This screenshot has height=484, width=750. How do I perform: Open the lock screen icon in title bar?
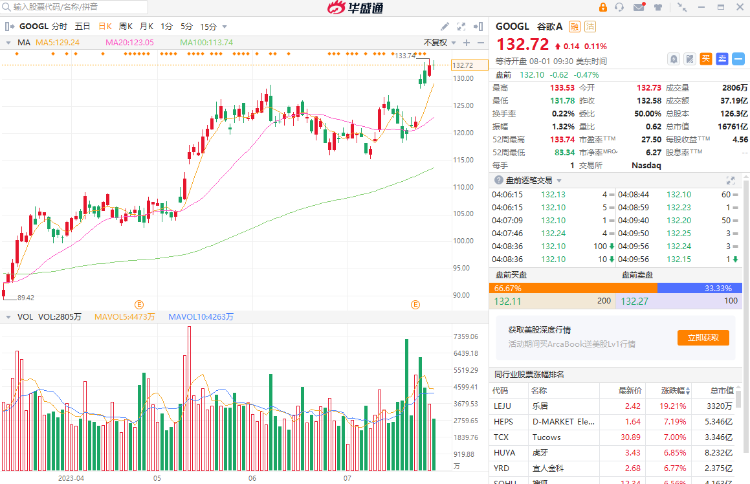(603, 7)
